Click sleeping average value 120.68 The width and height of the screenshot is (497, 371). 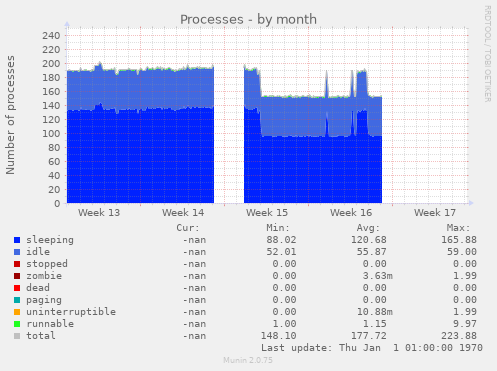click(369, 240)
